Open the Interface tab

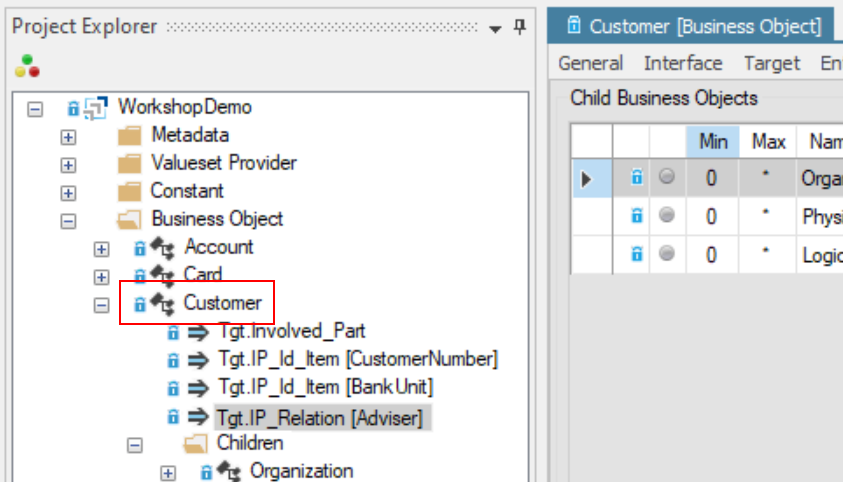click(x=682, y=63)
